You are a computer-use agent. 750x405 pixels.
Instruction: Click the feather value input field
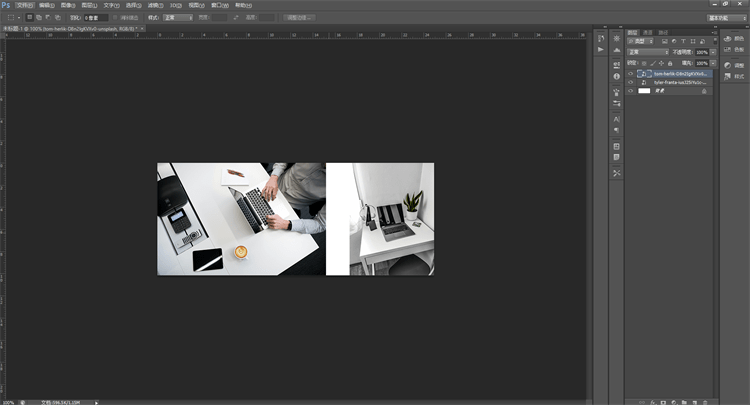pyautogui.click(x=96, y=17)
